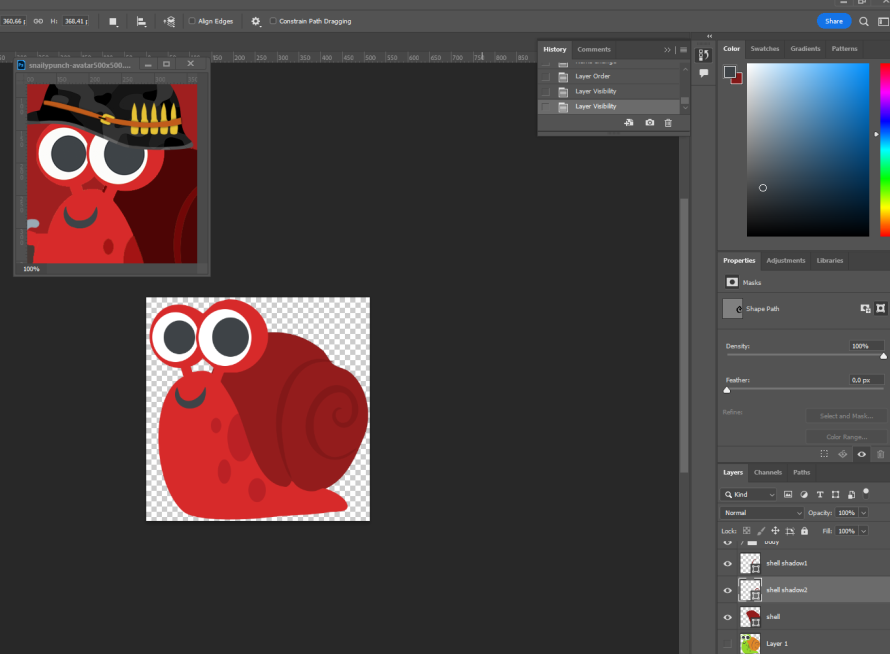Enable the Align Edges checkbox
The height and width of the screenshot is (654, 890).
click(192, 21)
